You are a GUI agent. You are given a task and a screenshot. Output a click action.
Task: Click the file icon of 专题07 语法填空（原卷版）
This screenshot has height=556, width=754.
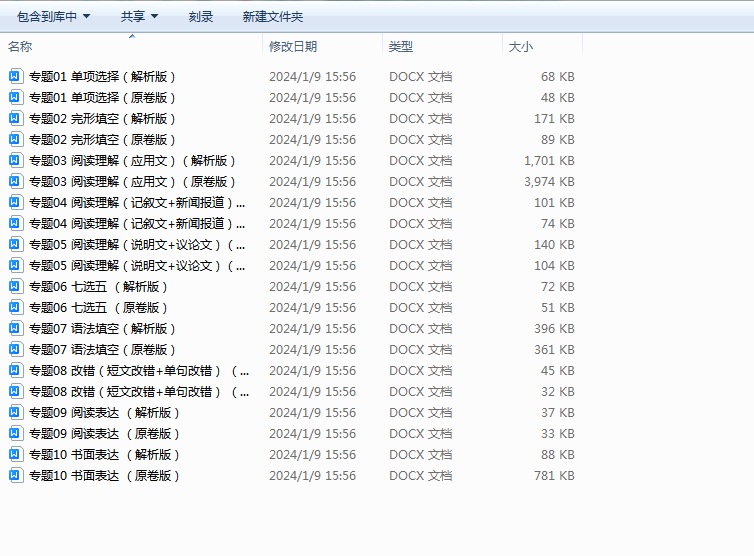[x=15, y=350]
